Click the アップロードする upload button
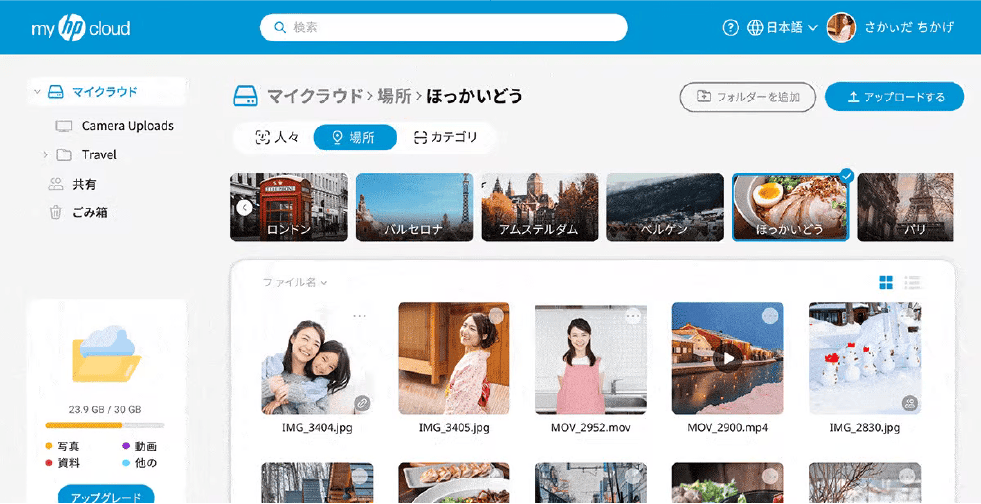 [895, 97]
